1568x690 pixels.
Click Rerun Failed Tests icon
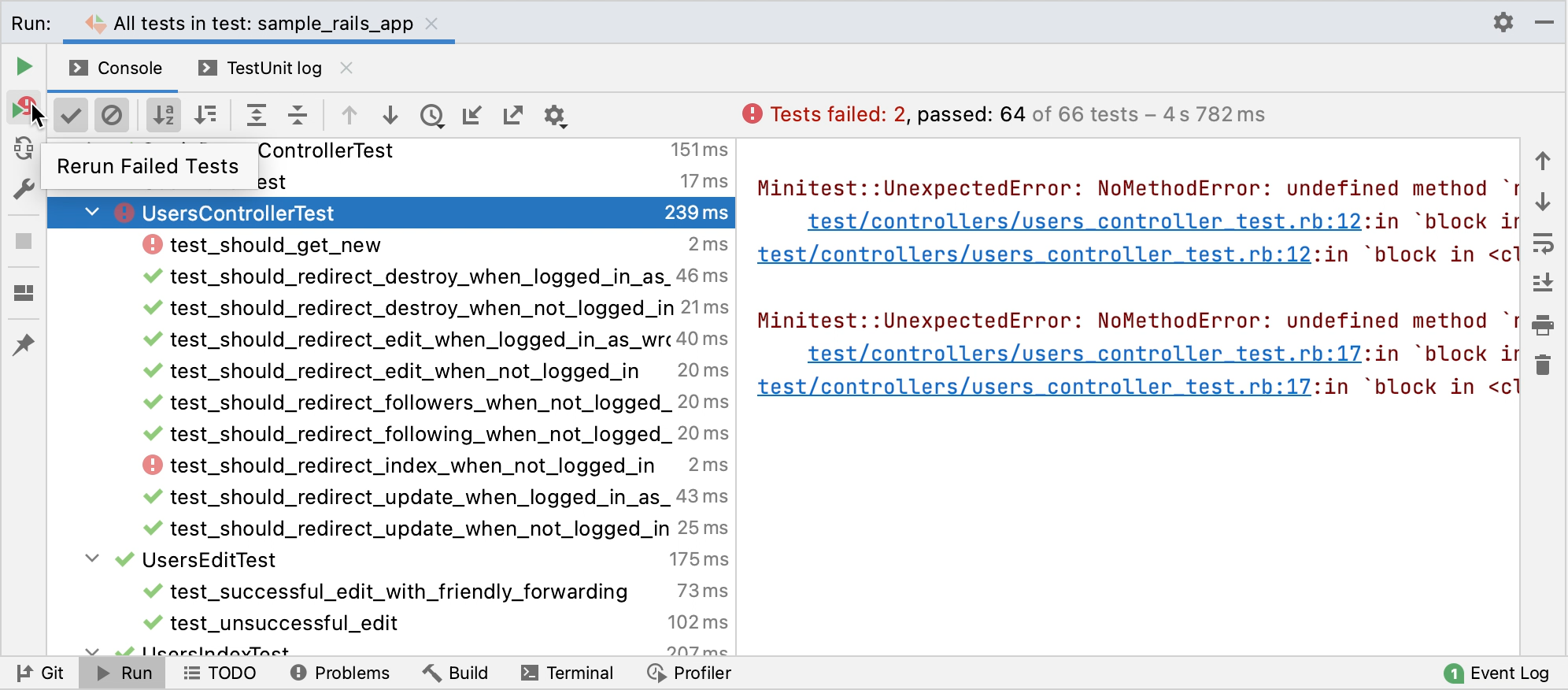point(22,109)
